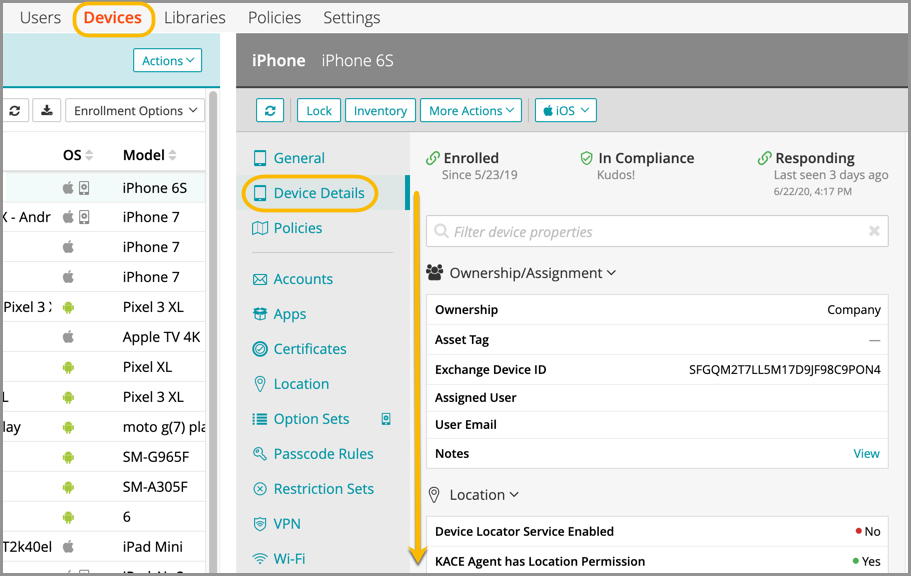
Task: Click the Lock button
Action: point(319,110)
